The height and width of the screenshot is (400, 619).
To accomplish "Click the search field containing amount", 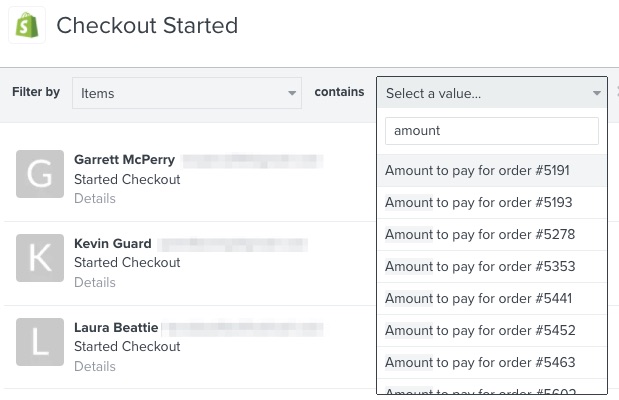I will point(491,131).
